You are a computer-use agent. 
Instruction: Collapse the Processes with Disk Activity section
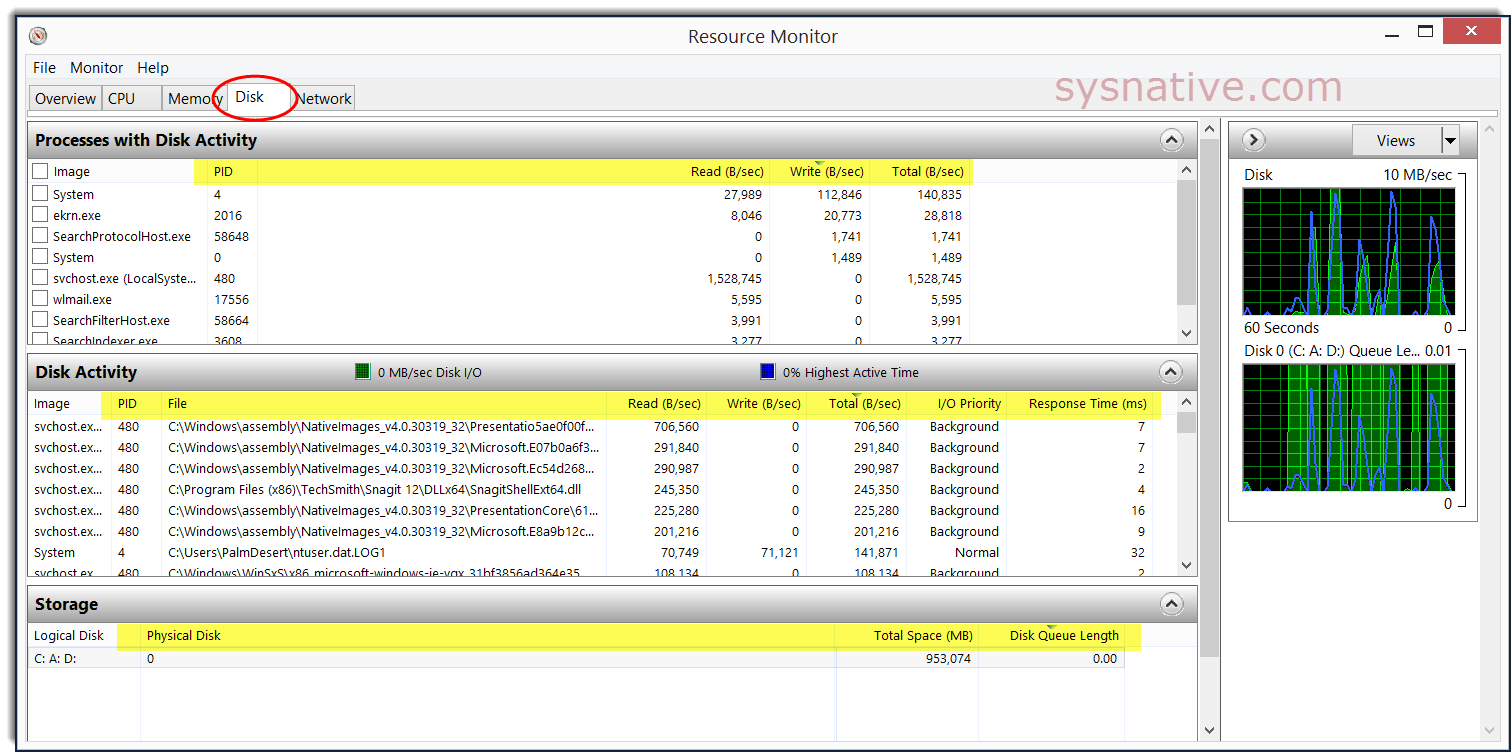coord(1172,140)
